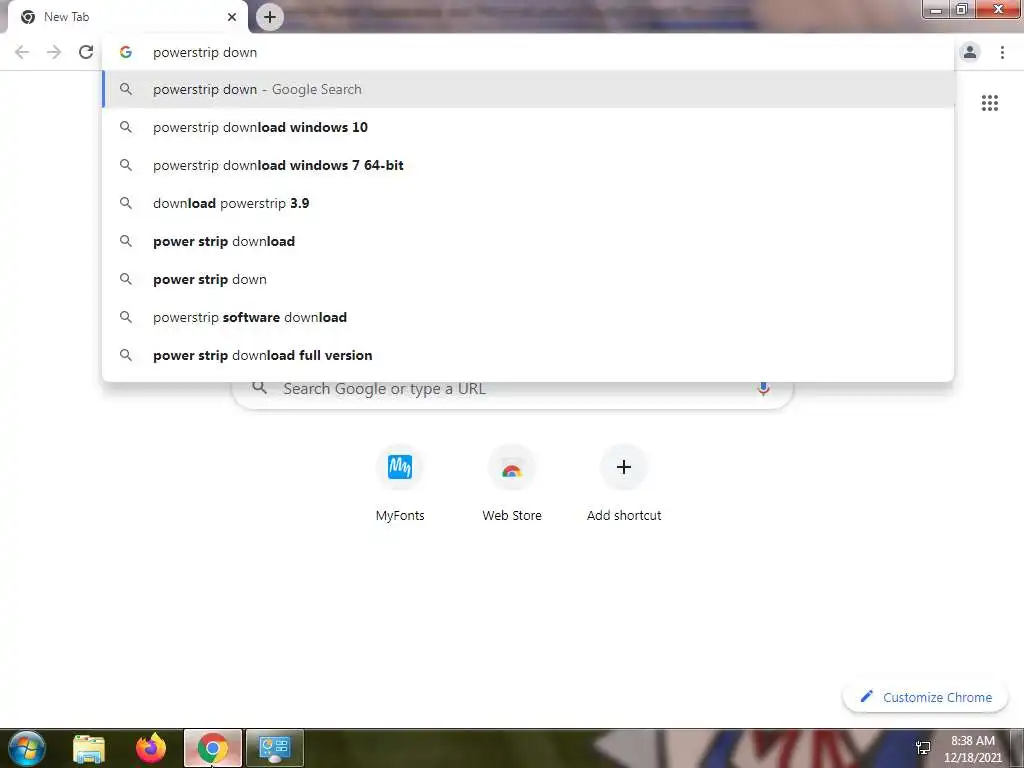The height and width of the screenshot is (768, 1024).
Task: Choose 'download powerstrip 3.9' suggestion
Action: (528, 203)
